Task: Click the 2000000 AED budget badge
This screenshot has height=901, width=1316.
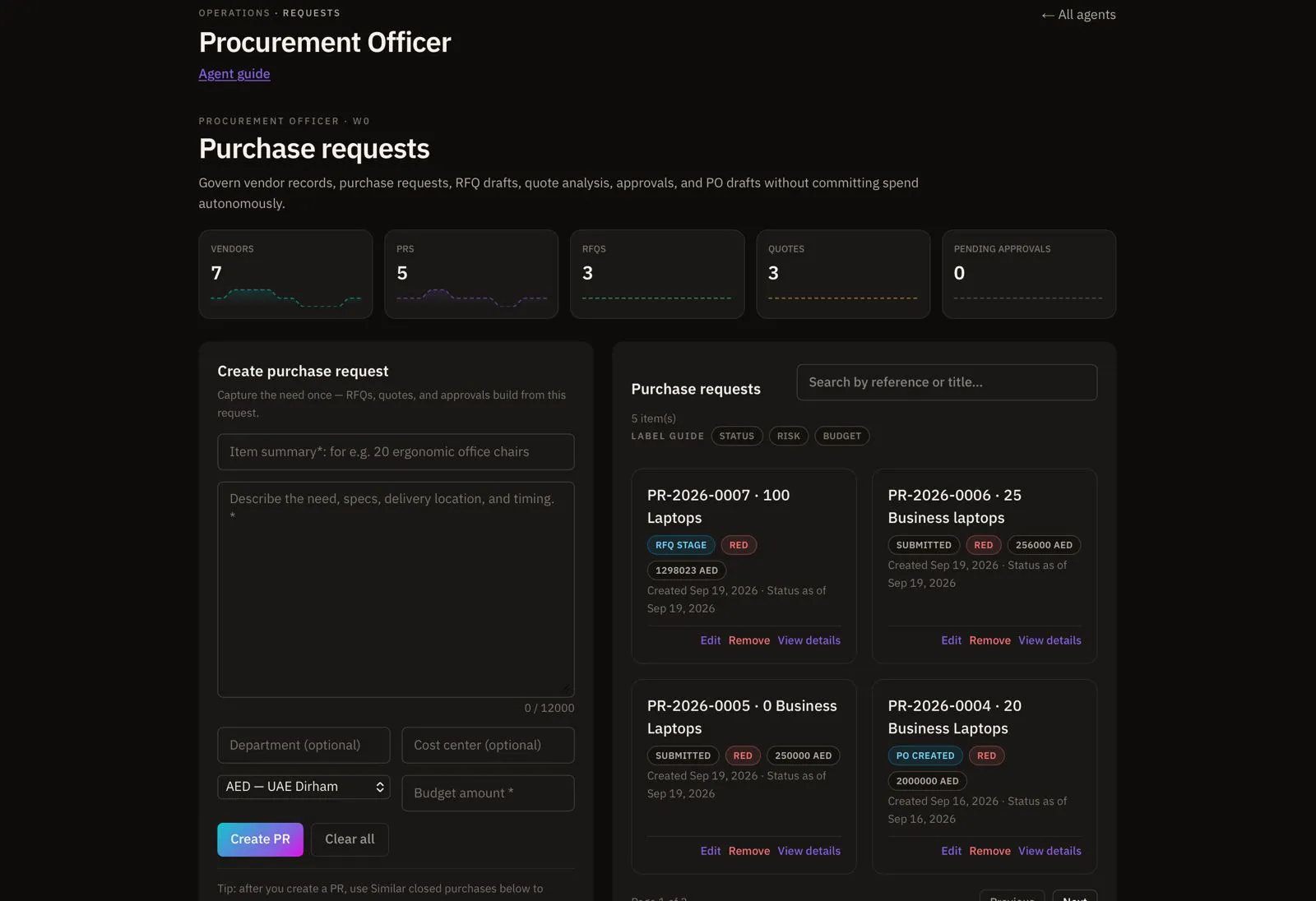Action: [x=927, y=781]
